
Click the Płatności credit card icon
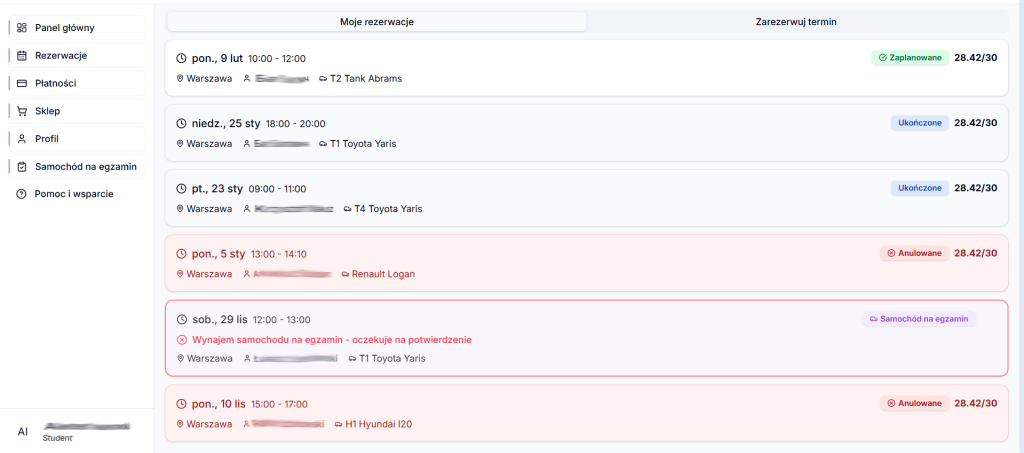(22, 83)
